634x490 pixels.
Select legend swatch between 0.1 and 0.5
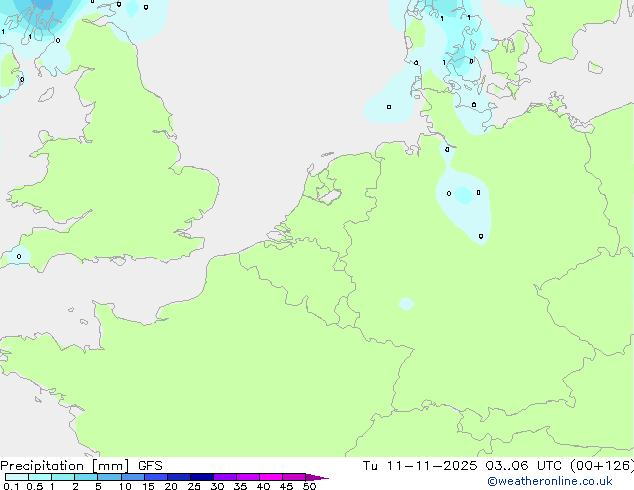click(17, 477)
